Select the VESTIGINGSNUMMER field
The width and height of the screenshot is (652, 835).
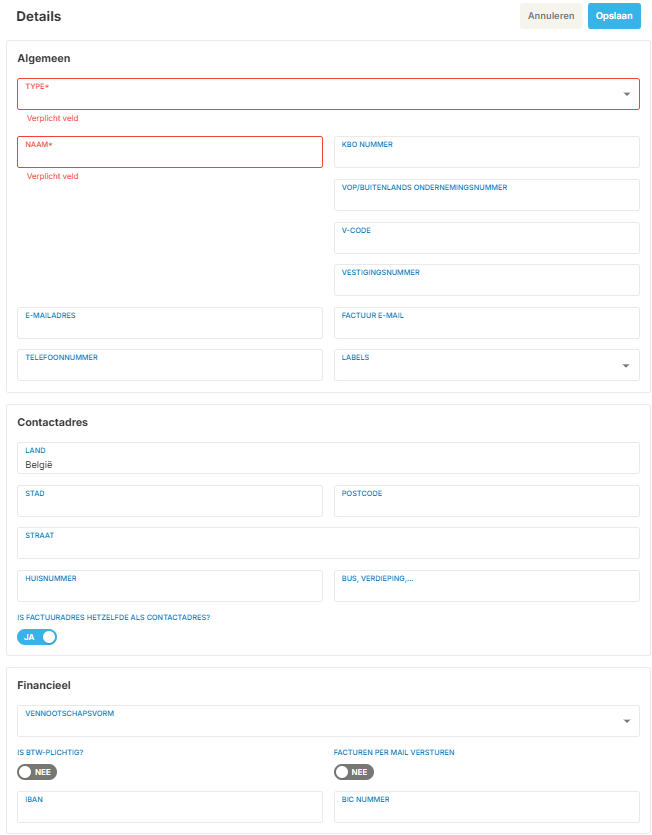coord(487,280)
